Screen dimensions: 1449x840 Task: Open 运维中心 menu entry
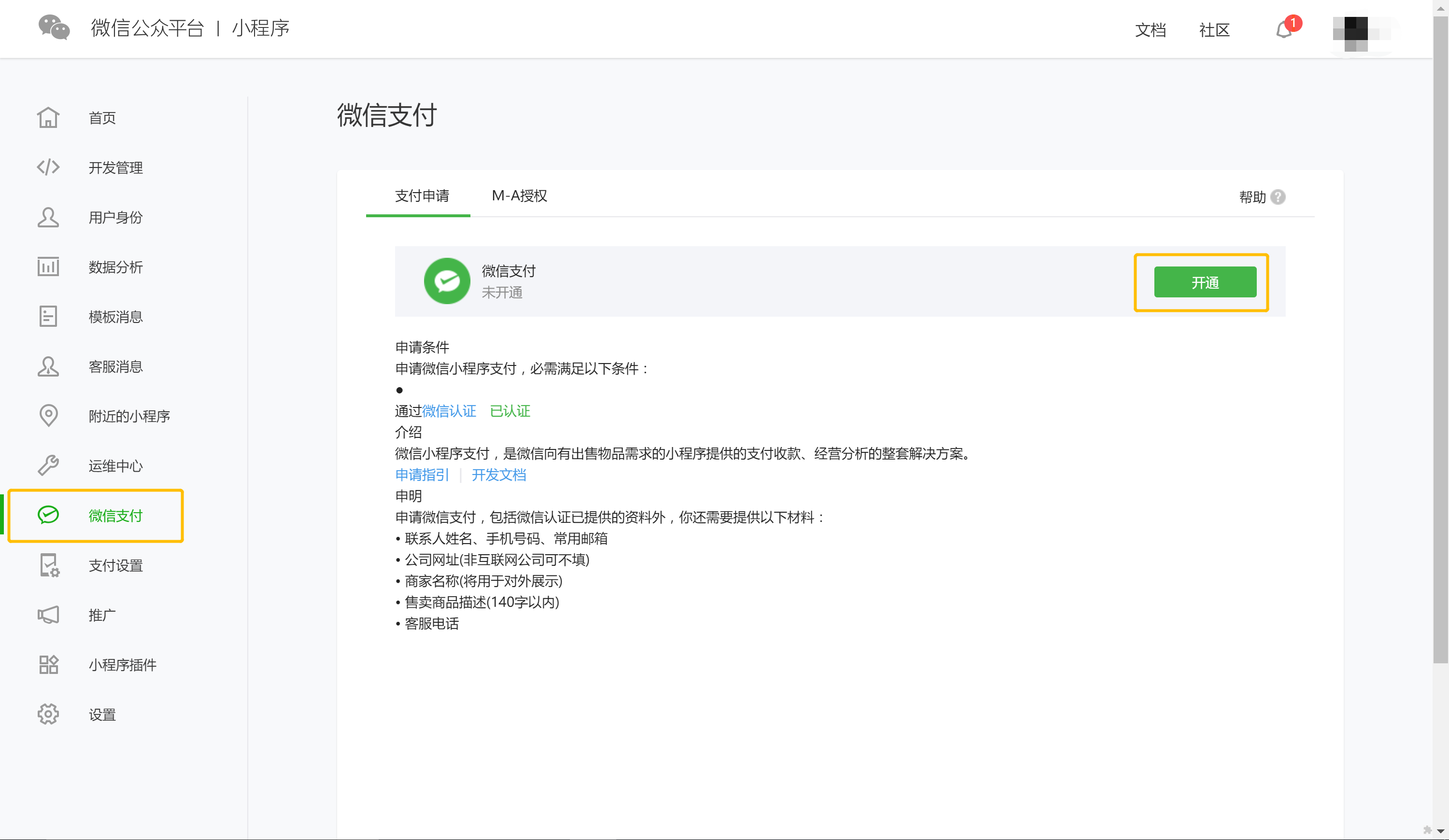pyautogui.click(x=115, y=466)
